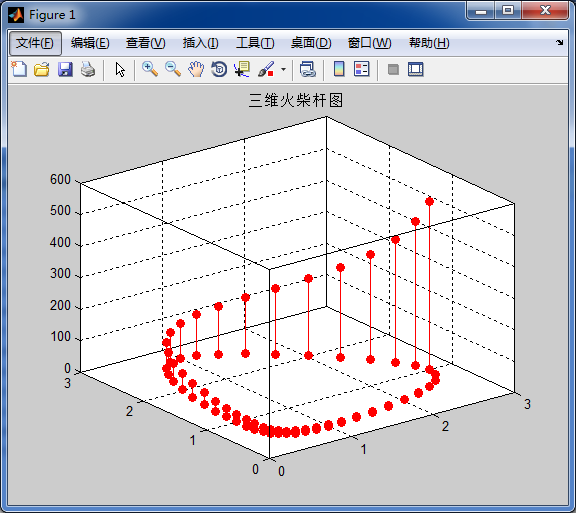
Task: Click the Hide Plot Tools icon
Action: (x=393, y=69)
